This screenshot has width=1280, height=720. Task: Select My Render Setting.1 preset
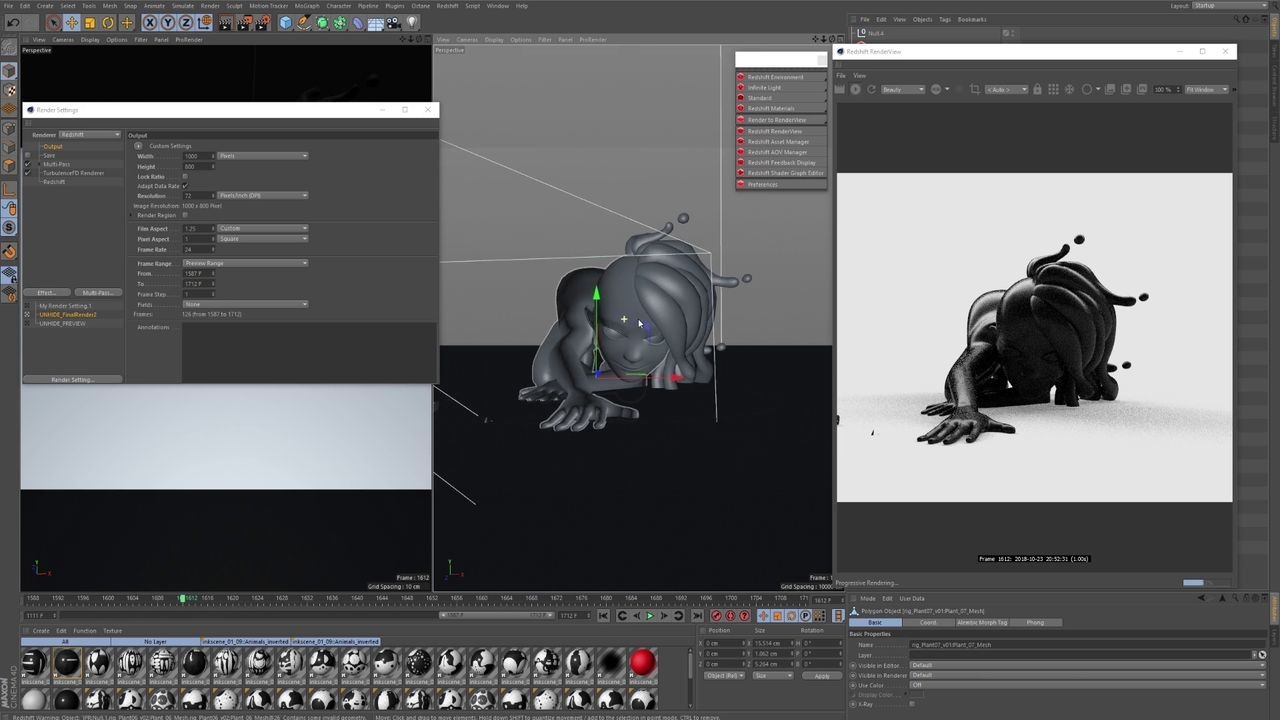coord(65,306)
